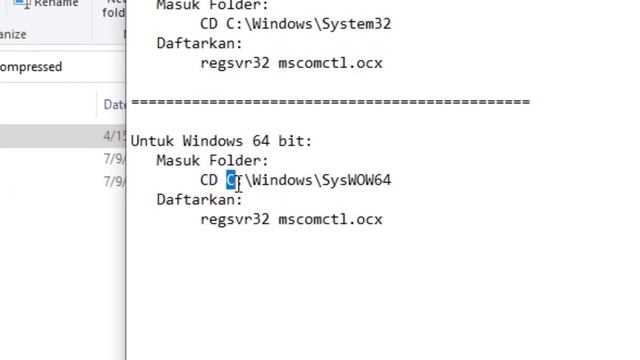The width and height of the screenshot is (640, 360).
Task: Click mscomctl.ocx in the bottom line
Action: coord(331,220)
